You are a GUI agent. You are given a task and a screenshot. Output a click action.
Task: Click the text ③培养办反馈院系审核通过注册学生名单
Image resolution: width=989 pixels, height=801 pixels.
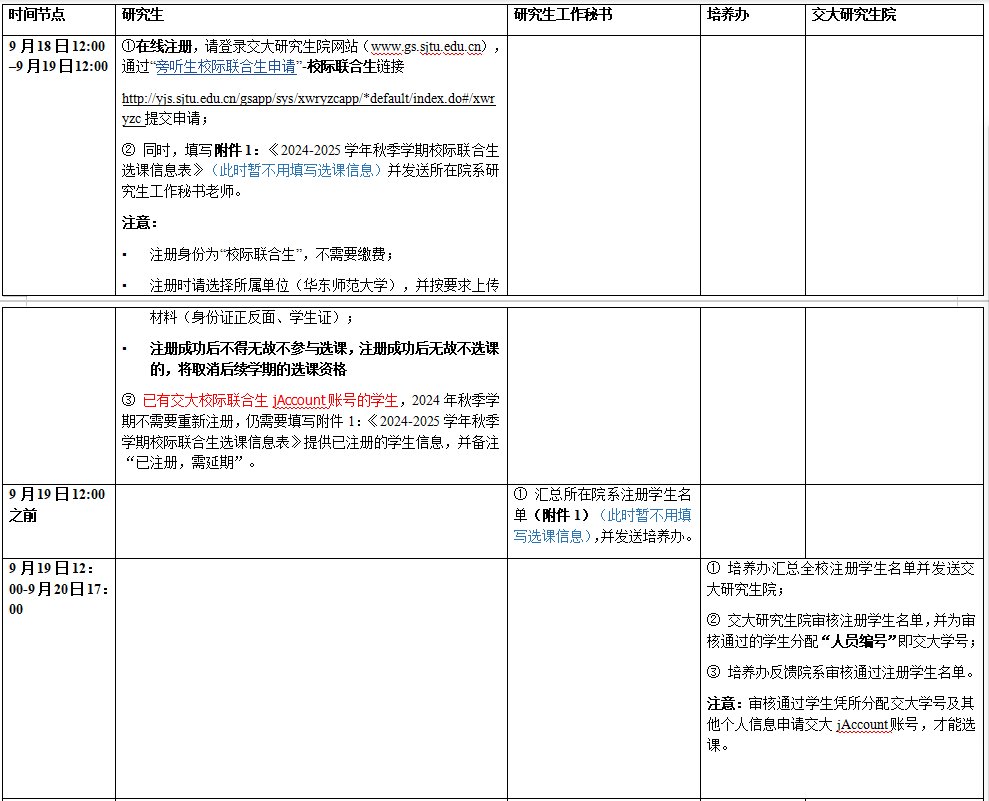click(843, 672)
